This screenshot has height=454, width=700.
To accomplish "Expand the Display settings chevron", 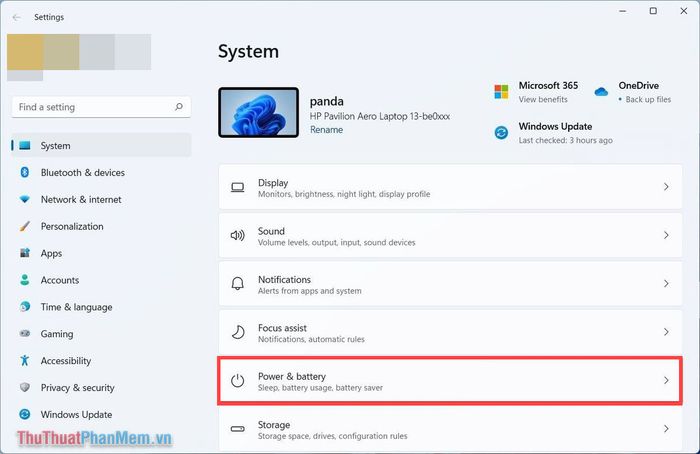I will [x=666, y=187].
